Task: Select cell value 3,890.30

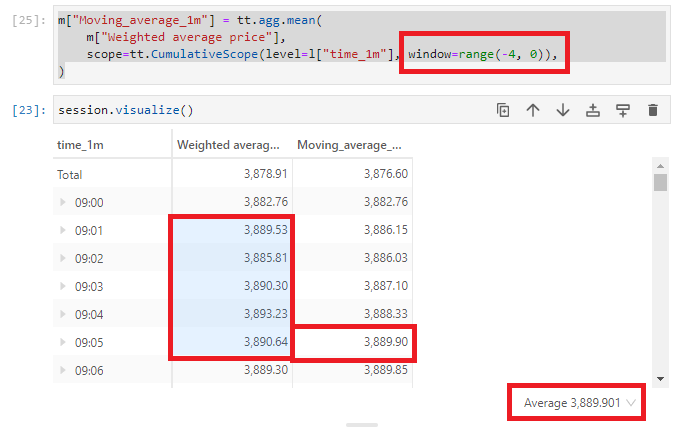Action: tap(266, 286)
